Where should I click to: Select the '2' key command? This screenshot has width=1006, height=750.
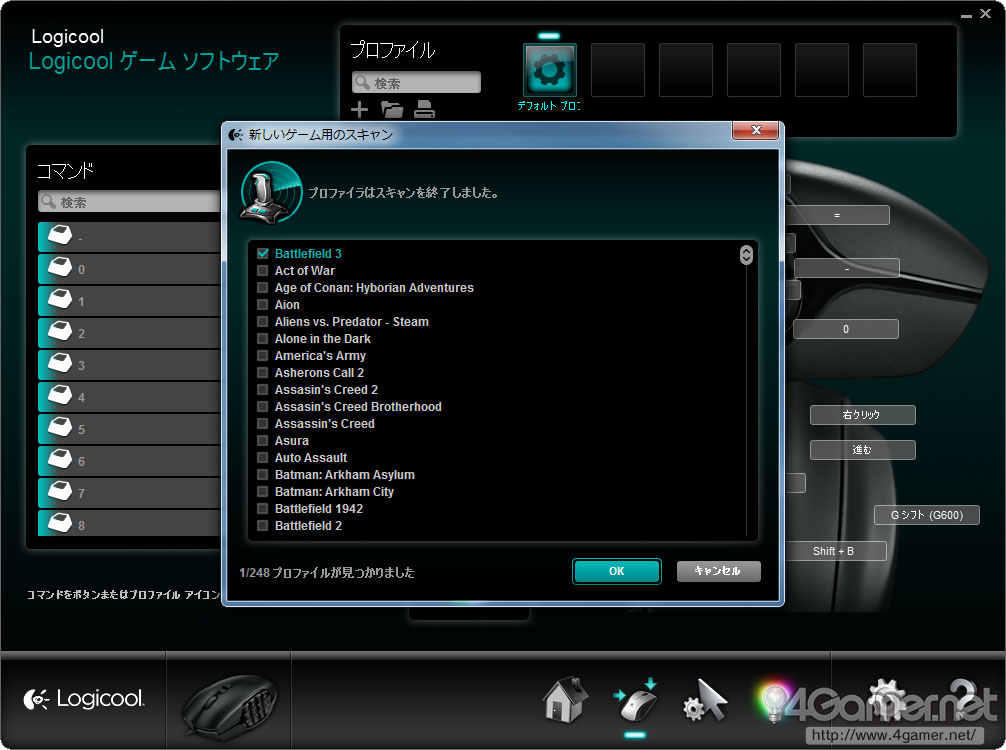[130, 334]
